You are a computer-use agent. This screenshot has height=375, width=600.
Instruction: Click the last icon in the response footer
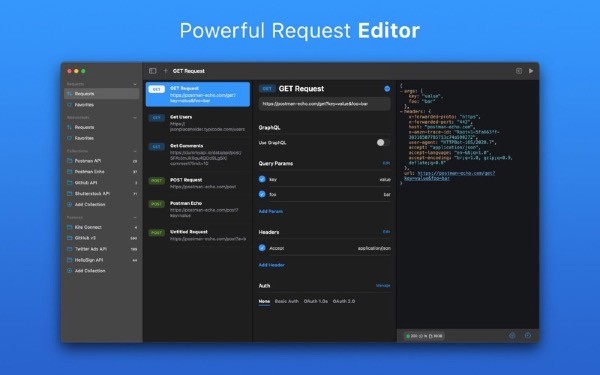point(528,336)
